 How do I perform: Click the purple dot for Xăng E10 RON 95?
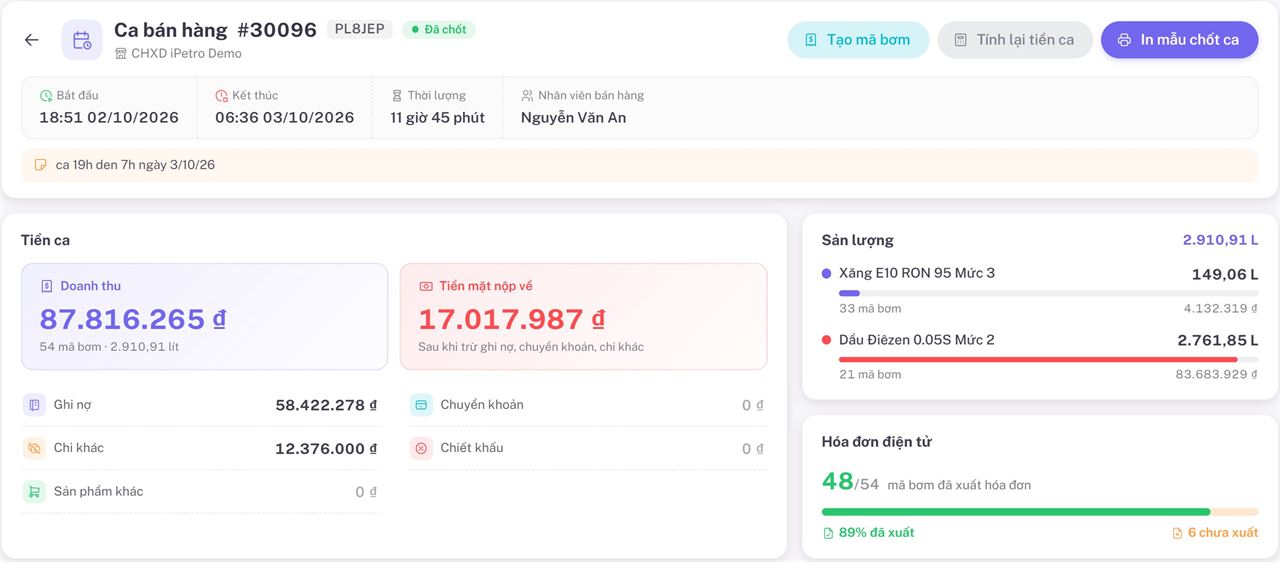[x=826, y=273]
